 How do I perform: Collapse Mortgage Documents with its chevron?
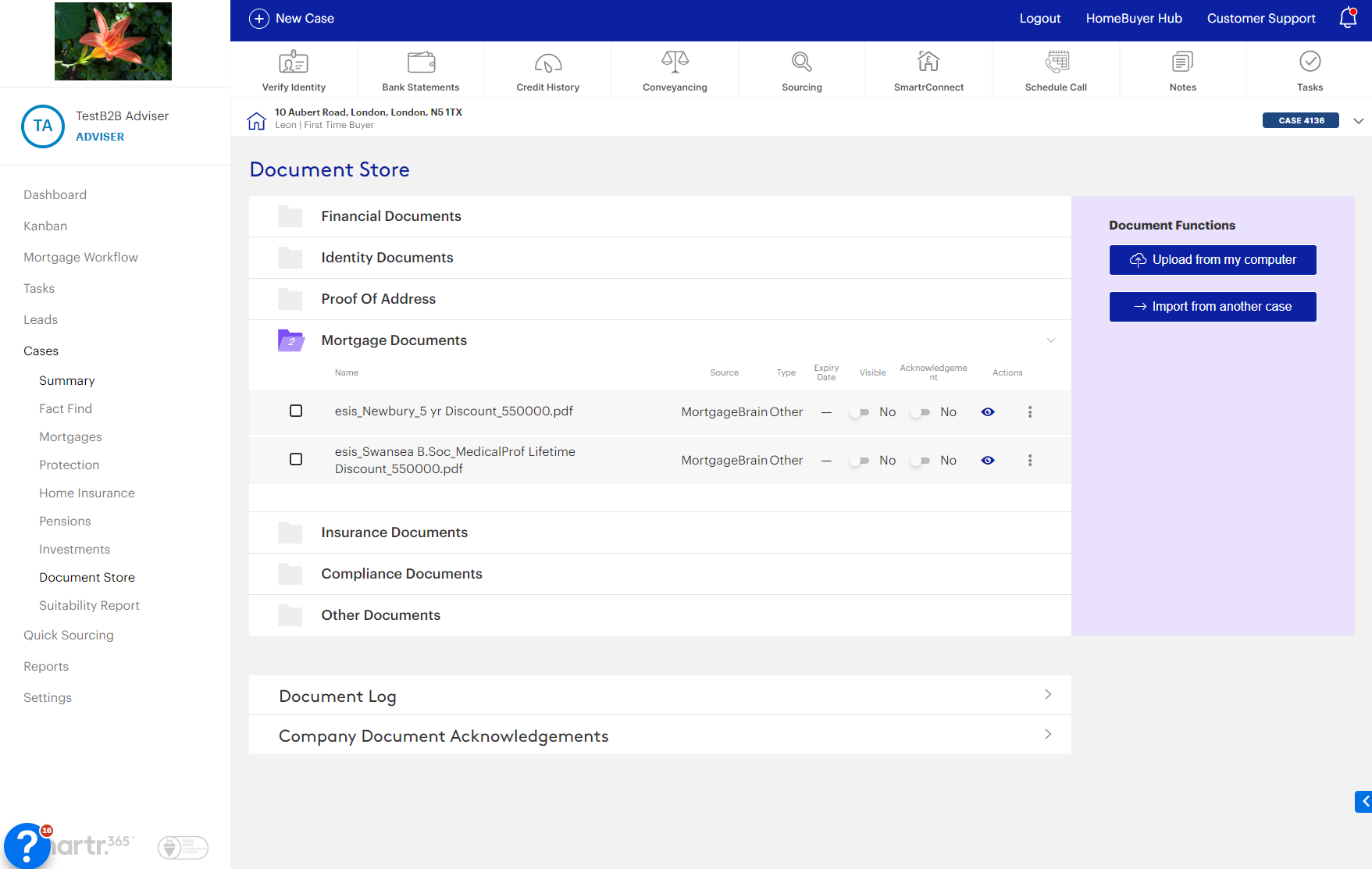click(x=1051, y=340)
